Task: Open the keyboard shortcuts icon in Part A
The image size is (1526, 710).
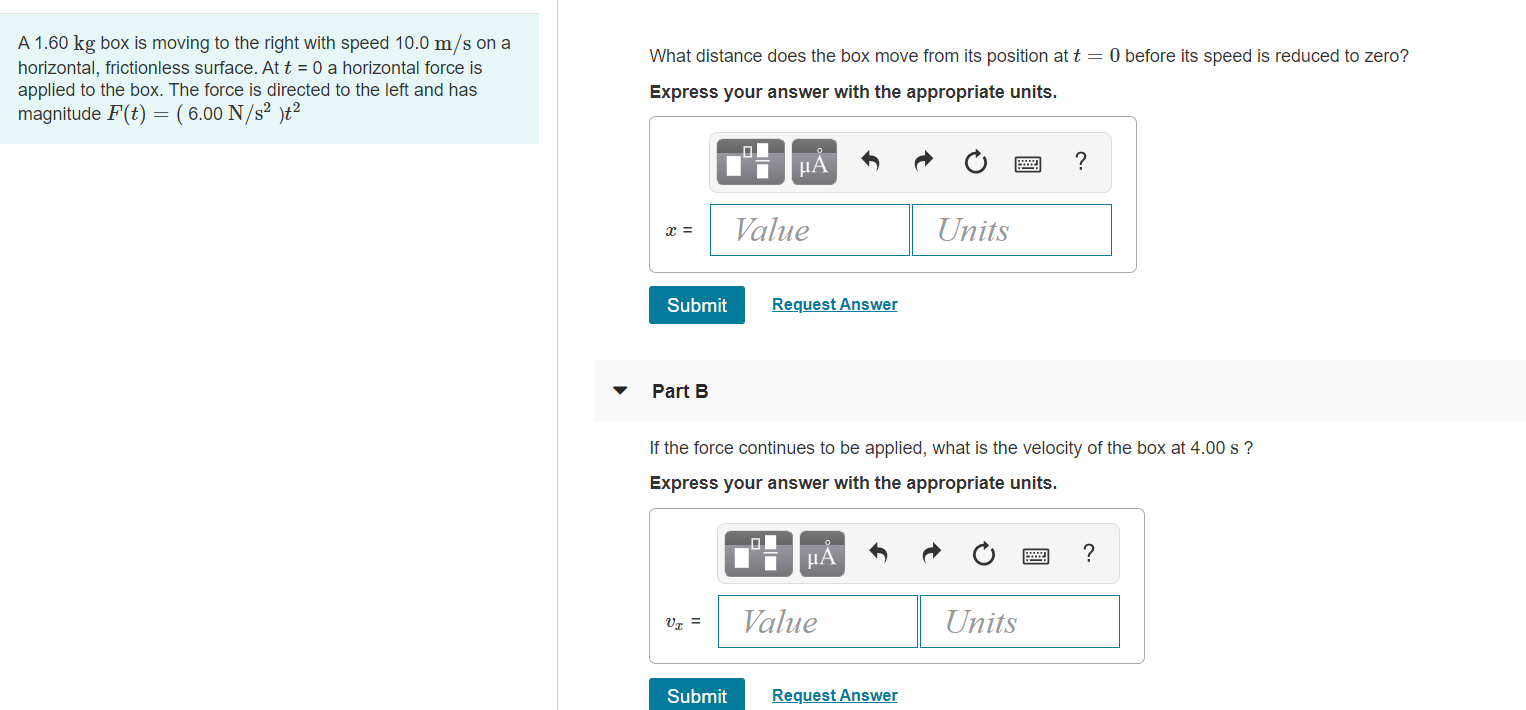Action: click(x=1028, y=162)
